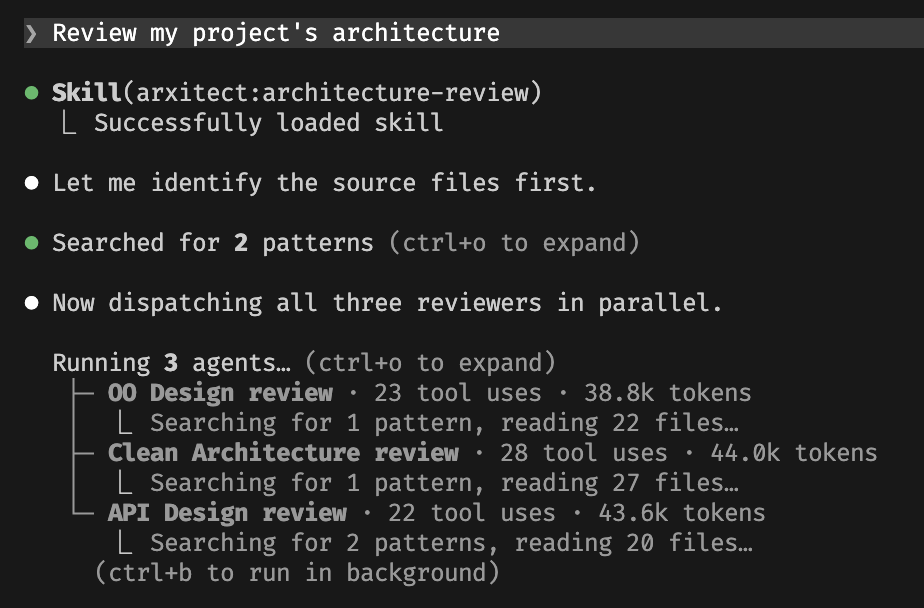Click the green status dot beside Skill
The height and width of the screenshot is (608, 924).
[32, 93]
